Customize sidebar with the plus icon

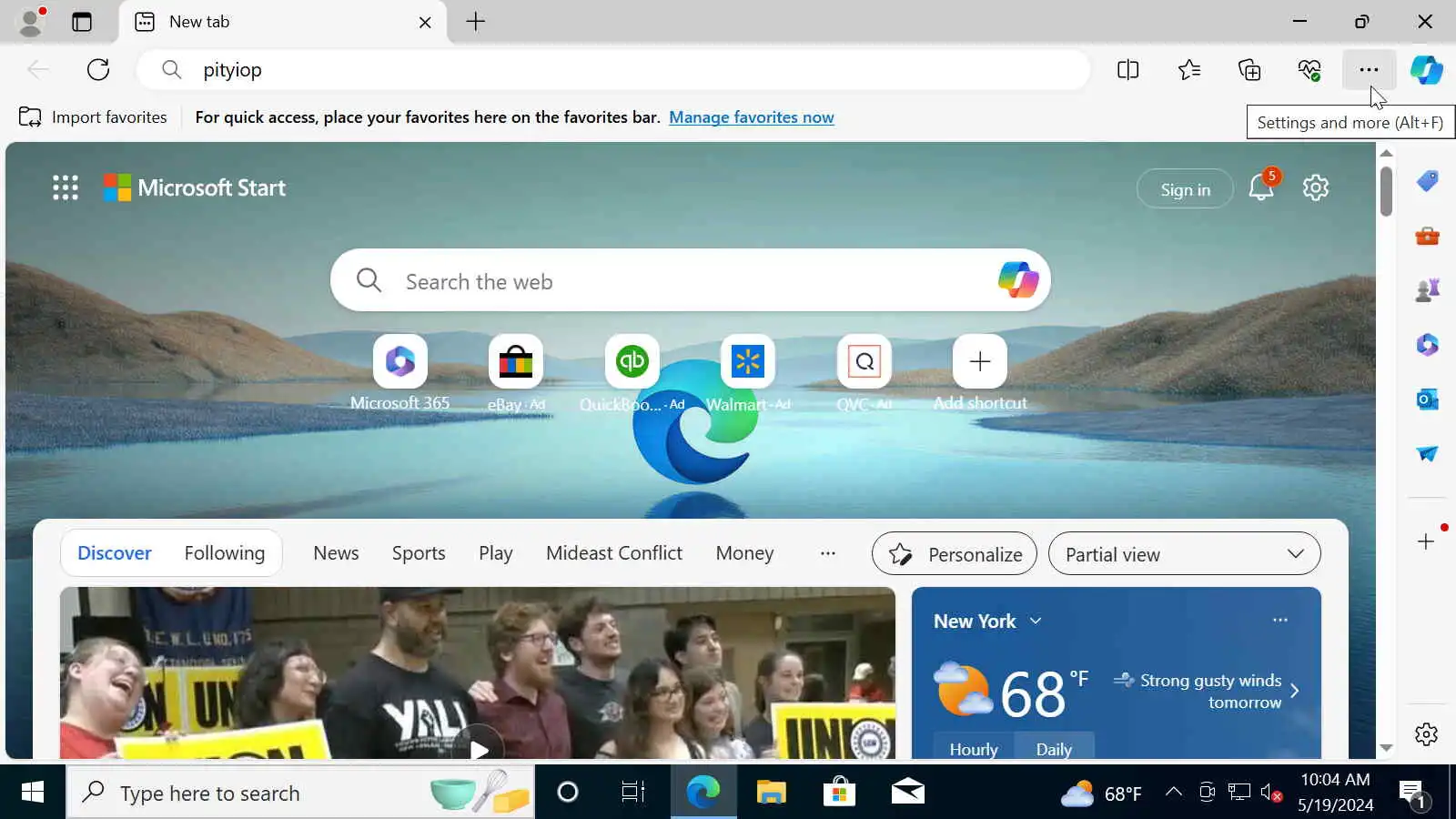click(1426, 541)
